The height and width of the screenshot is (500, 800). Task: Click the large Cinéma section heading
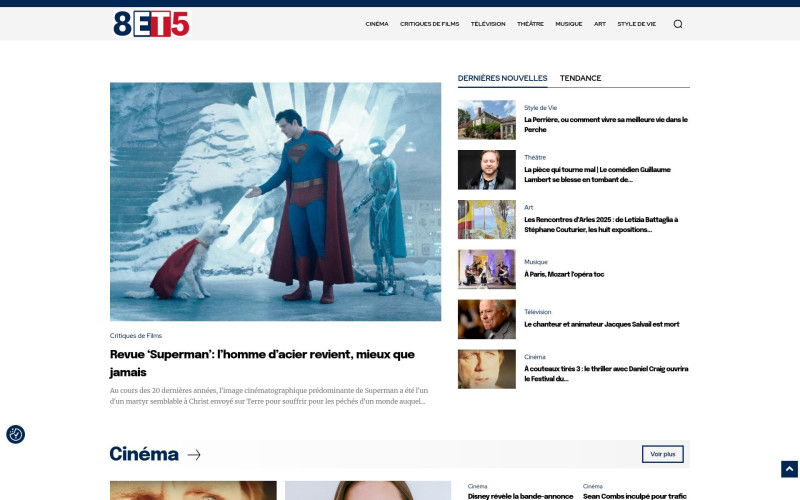click(144, 454)
